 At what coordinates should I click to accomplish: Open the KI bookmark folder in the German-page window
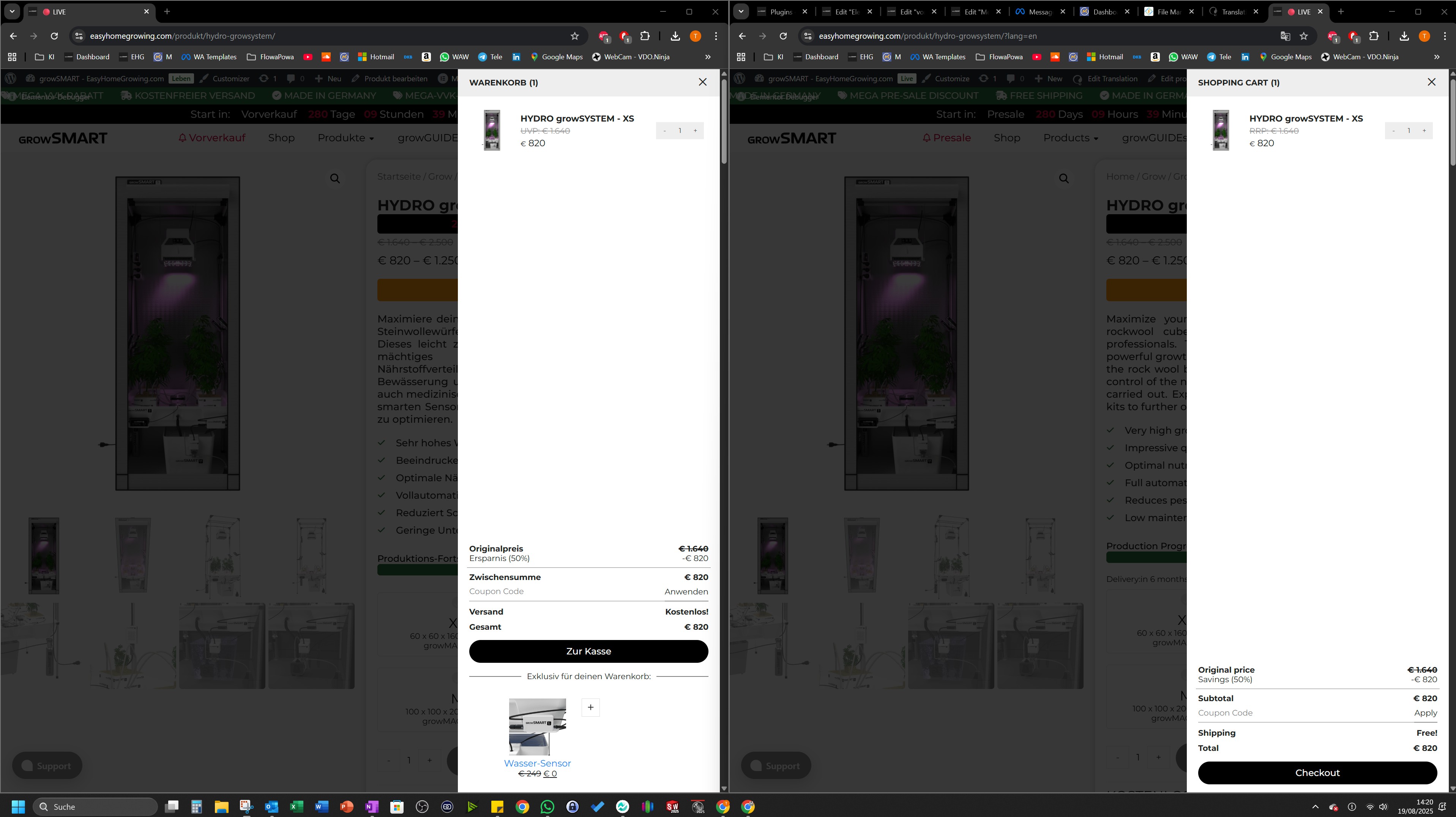45,57
